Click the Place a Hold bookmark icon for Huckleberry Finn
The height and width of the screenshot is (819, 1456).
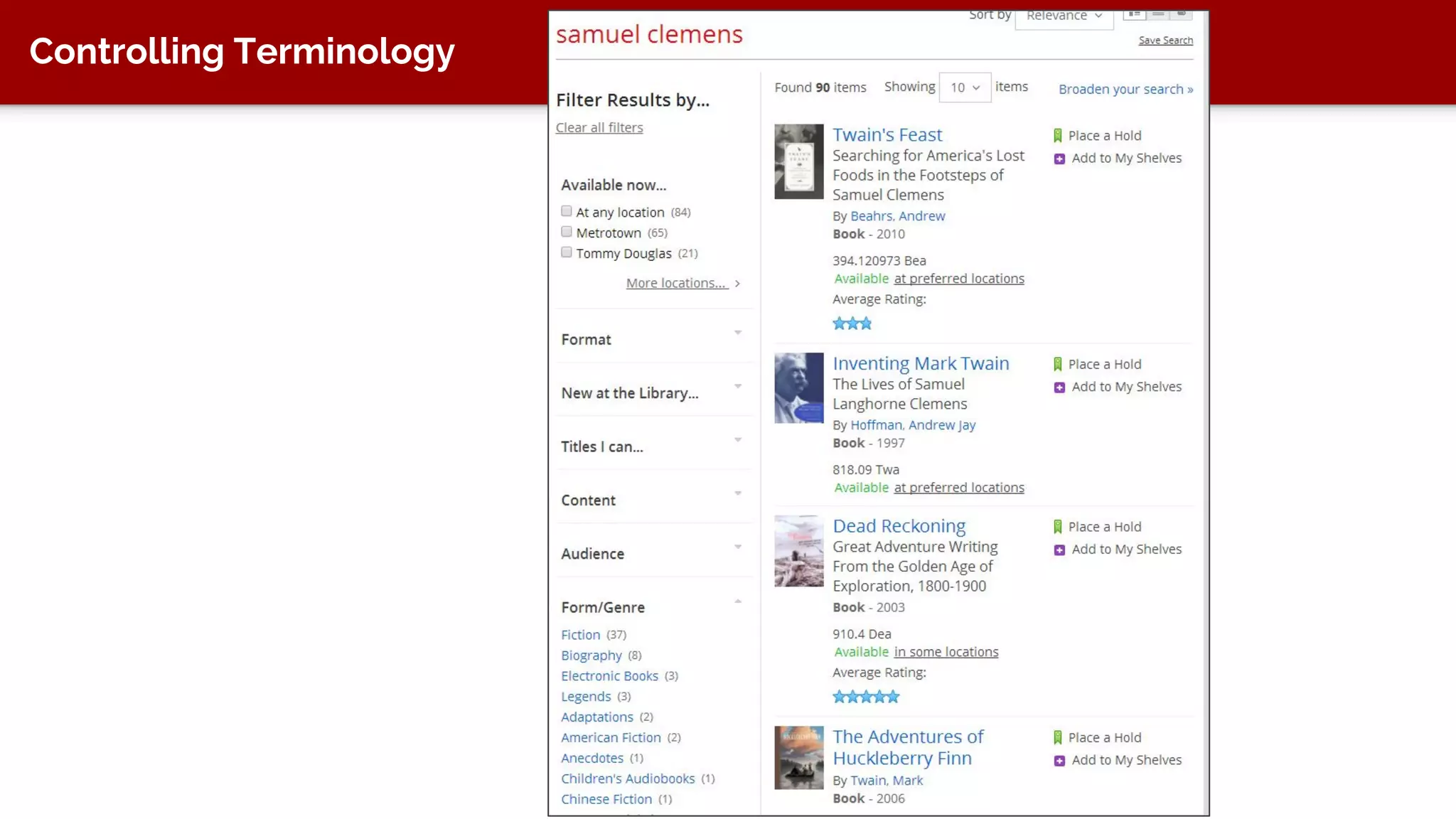[1057, 738]
